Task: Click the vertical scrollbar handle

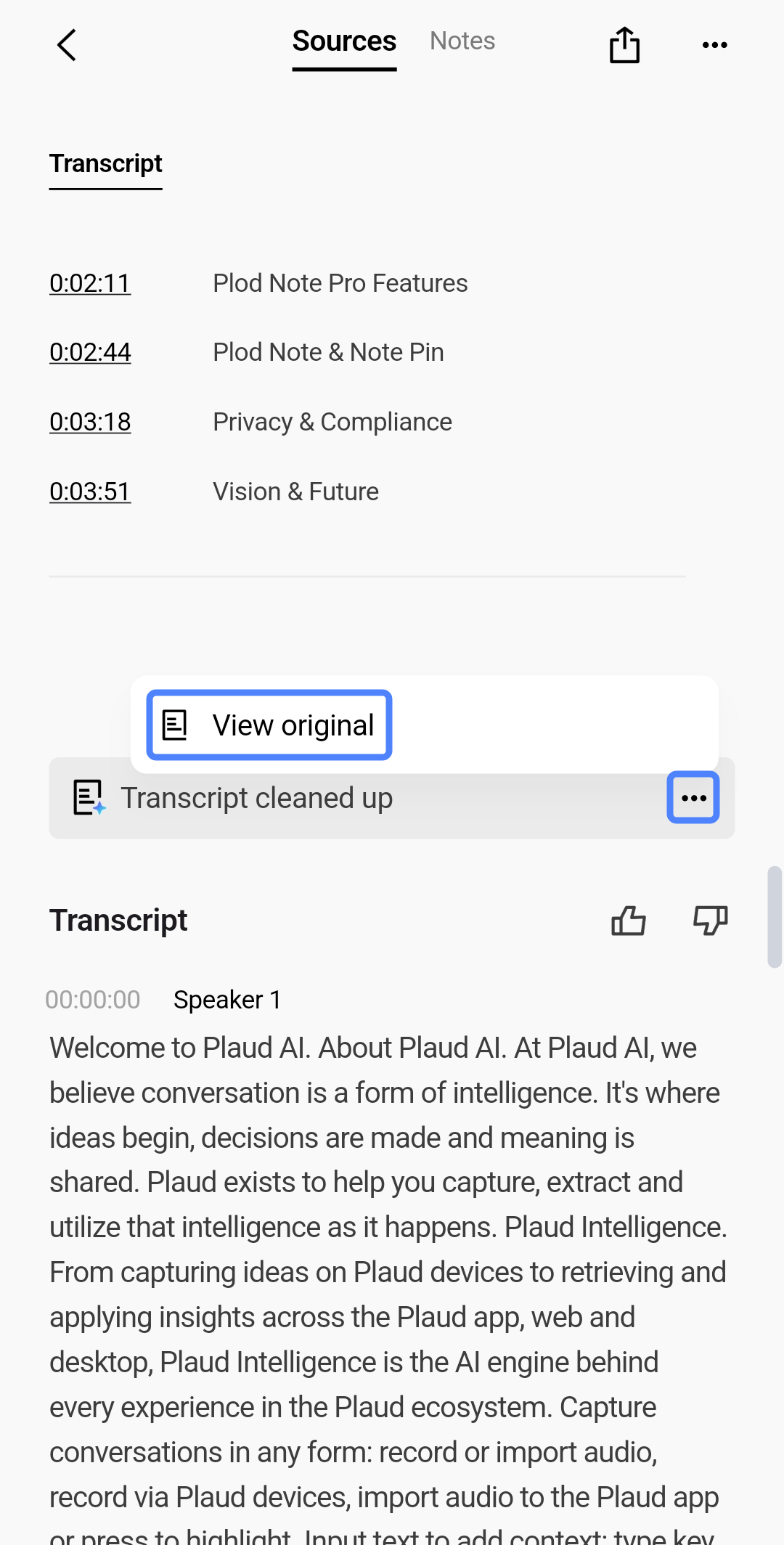Action: 775,917
